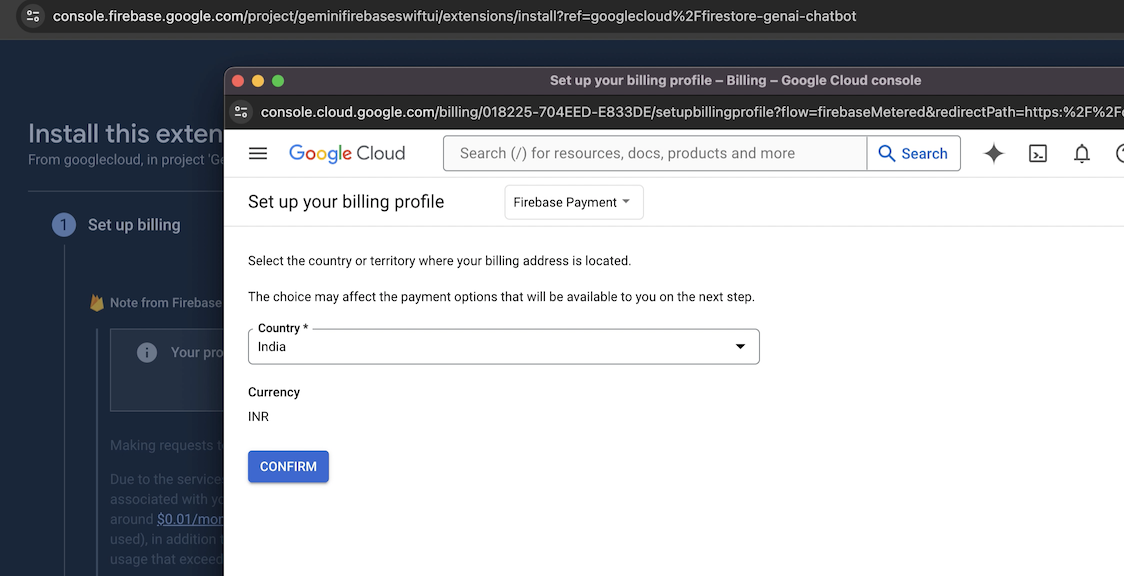Open the Google Cloud navigation hamburger menu
Image resolution: width=1124 pixels, height=576 pixels.
coord(258,153)
